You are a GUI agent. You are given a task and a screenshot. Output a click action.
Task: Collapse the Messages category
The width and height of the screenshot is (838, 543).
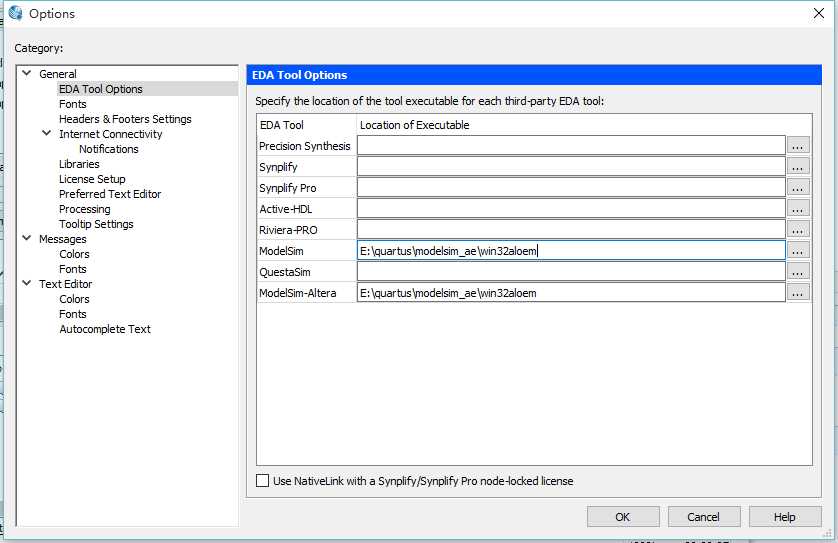click(26, 239)
